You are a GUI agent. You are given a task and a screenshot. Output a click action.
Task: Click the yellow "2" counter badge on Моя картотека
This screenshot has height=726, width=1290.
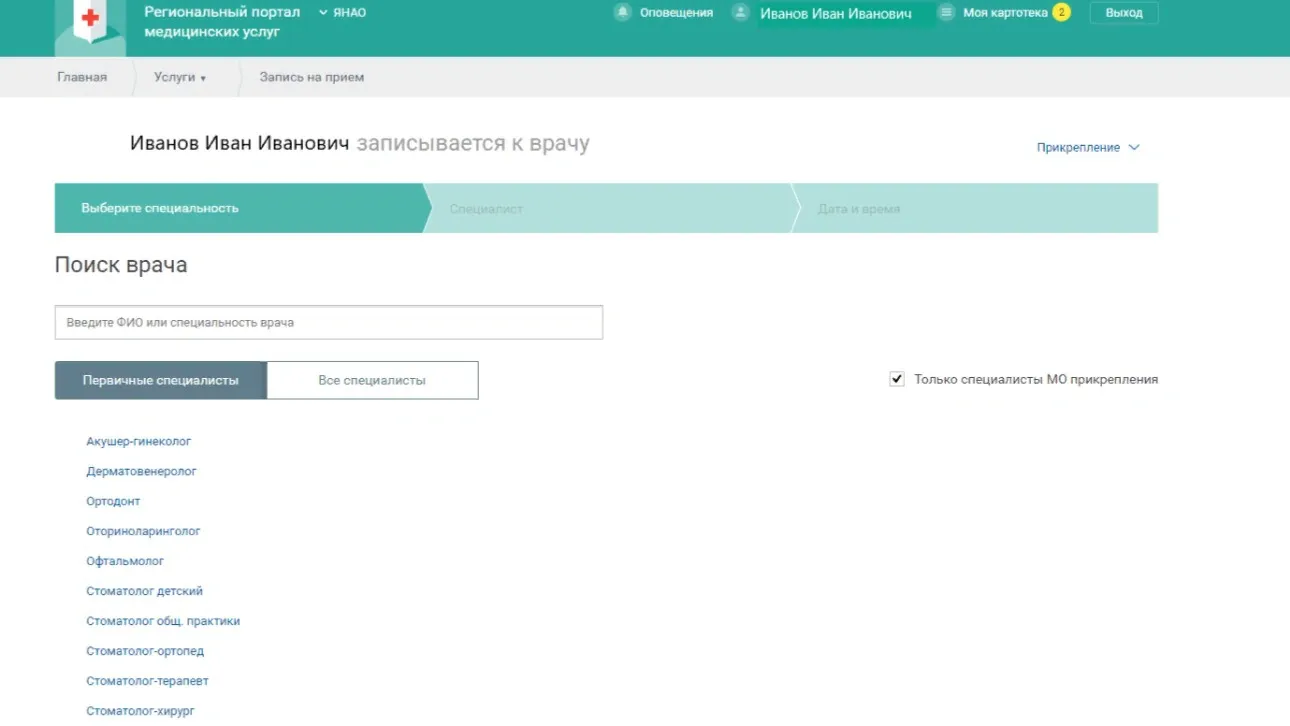tap(1062, 13)
